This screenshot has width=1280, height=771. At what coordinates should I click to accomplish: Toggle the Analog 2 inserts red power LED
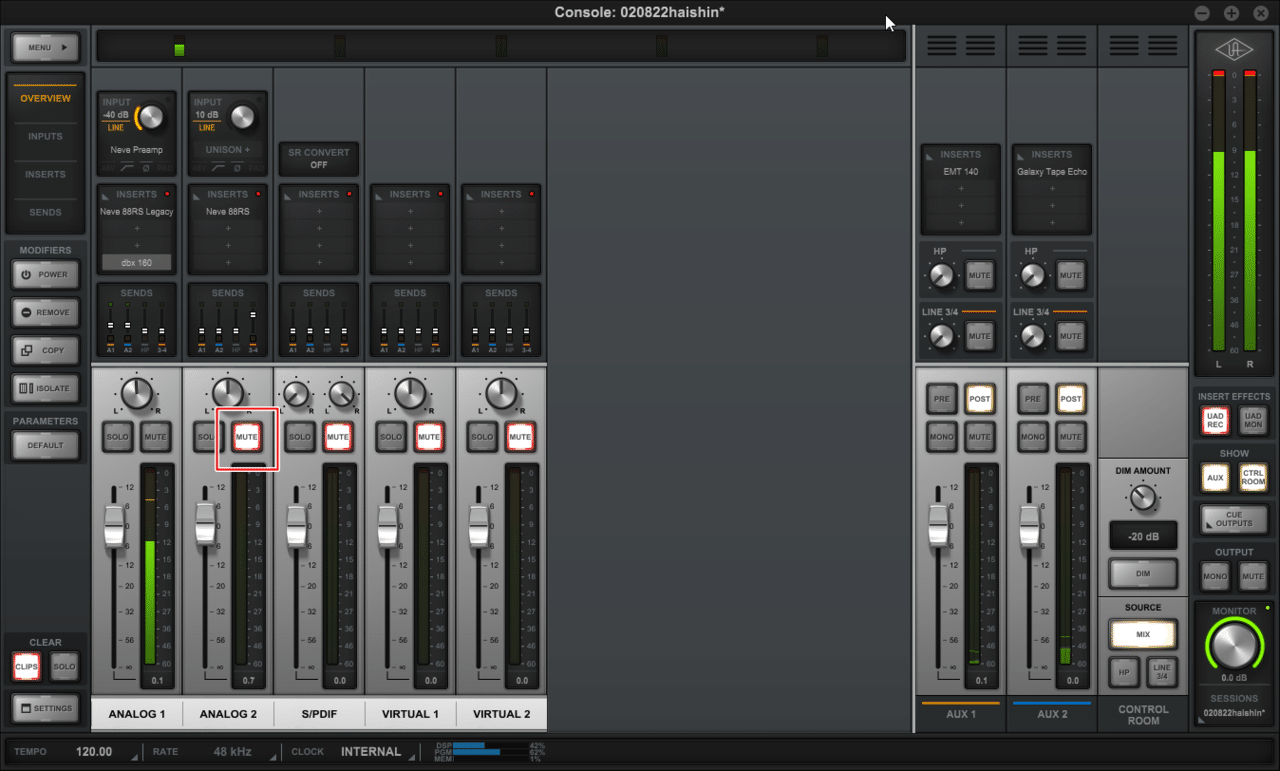pos(258,193)
